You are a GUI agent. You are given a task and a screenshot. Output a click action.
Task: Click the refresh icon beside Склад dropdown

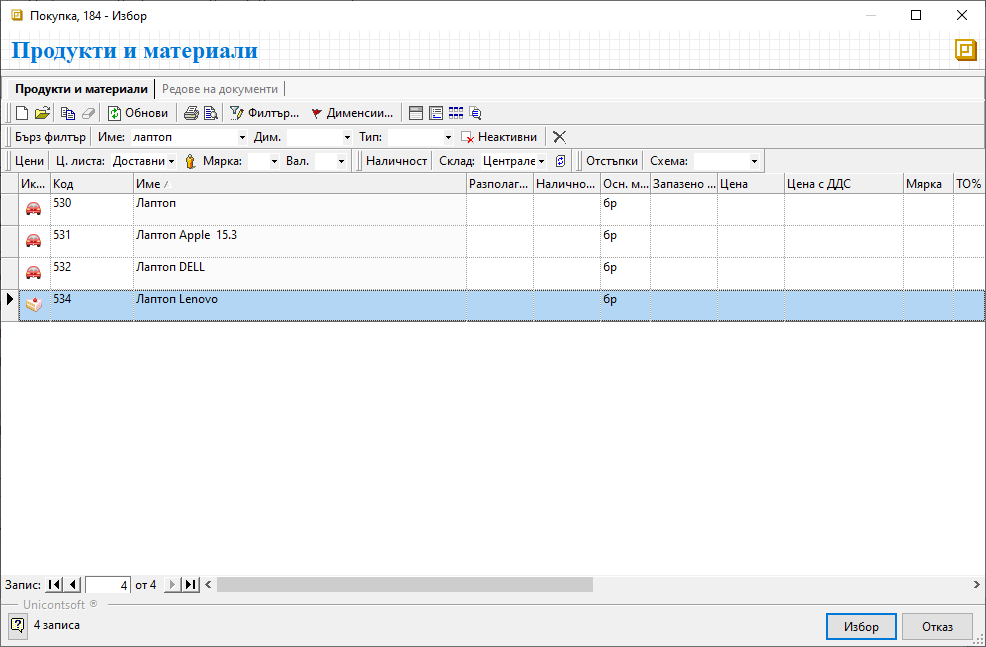click(561, 161)
